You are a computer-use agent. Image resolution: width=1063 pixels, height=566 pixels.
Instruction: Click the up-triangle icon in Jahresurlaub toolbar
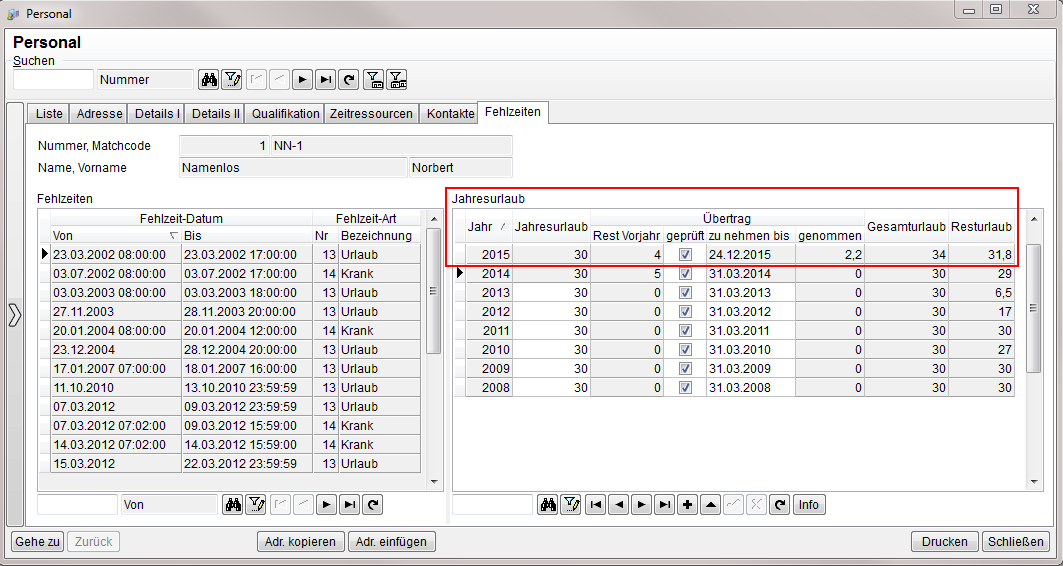710,505
